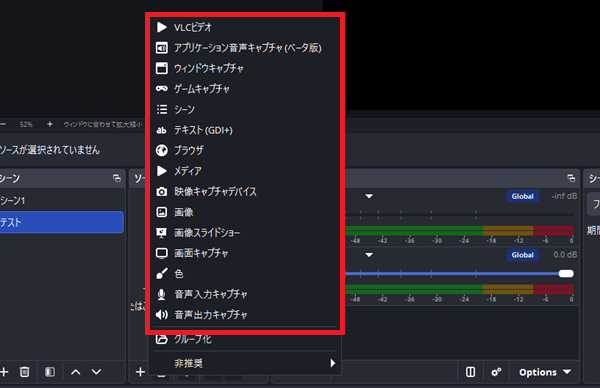Image resolution: width=600 pixels, height=388 pixels.
Task: Pick the シーン source entry
Action: [245, 109]
